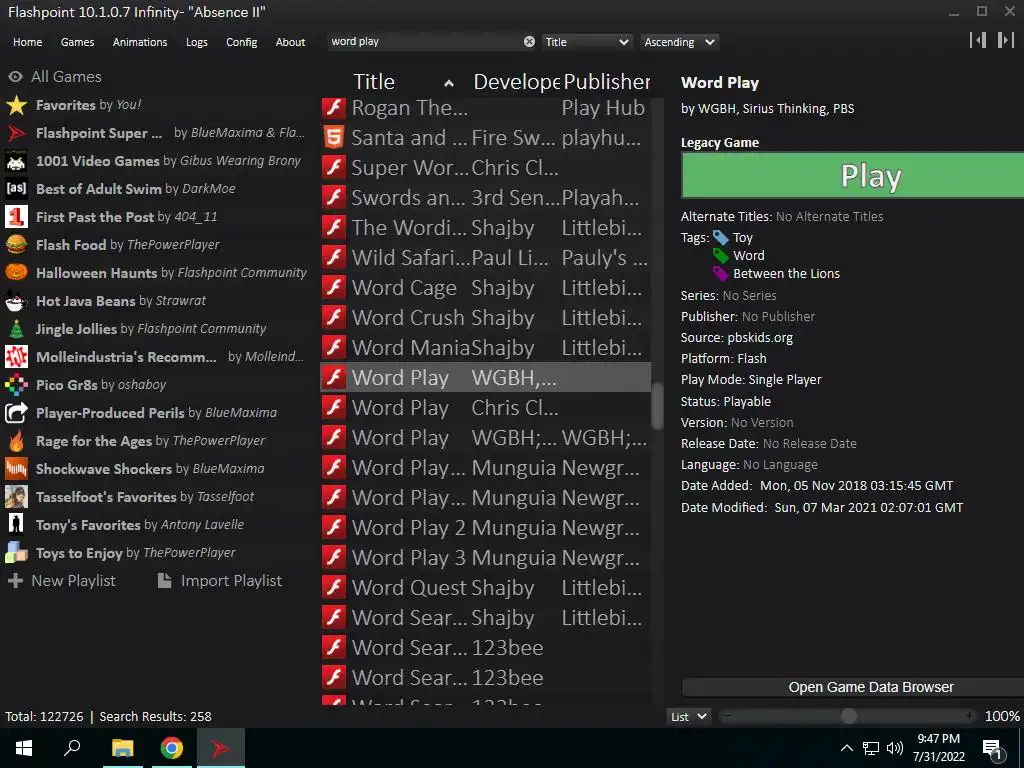Select the 1001 Video Games playlist icon
The image size is (1024, 768).
click(16, 161)
